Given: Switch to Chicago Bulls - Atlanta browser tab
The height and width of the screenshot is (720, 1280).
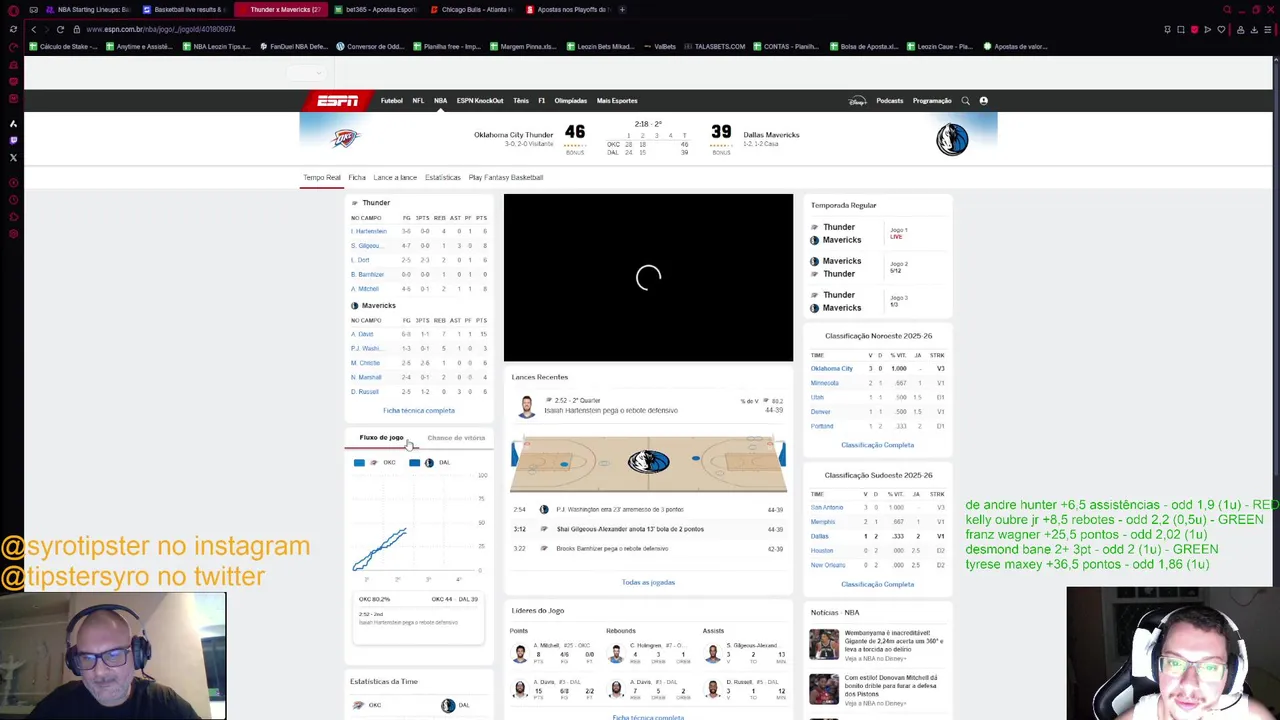Looking at the screenshot, I should tap(470, 9).
